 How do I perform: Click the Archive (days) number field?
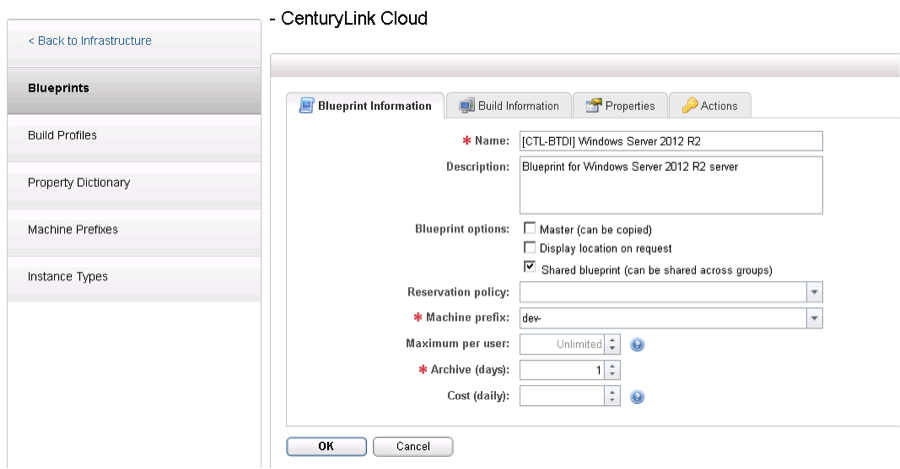click(x=562, y=370)
